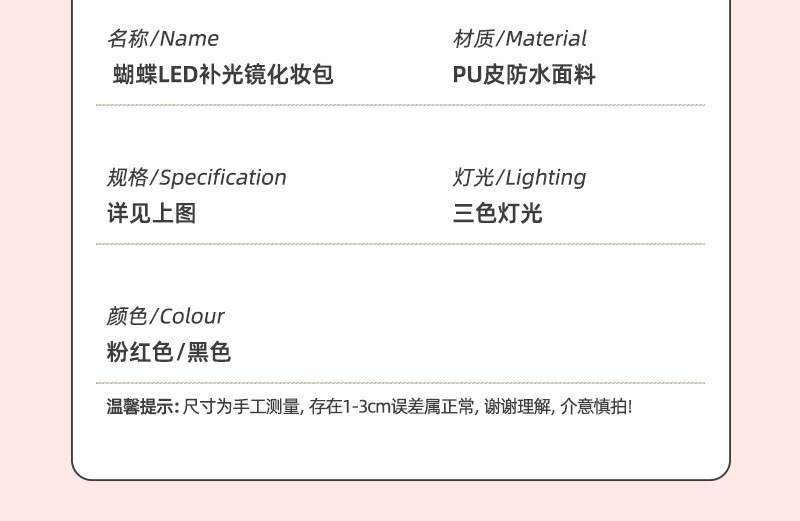This screenshot has height=521, width=800.
Task: Click the slash between 粉红色 and 黑色
Action: coord(180,352)
